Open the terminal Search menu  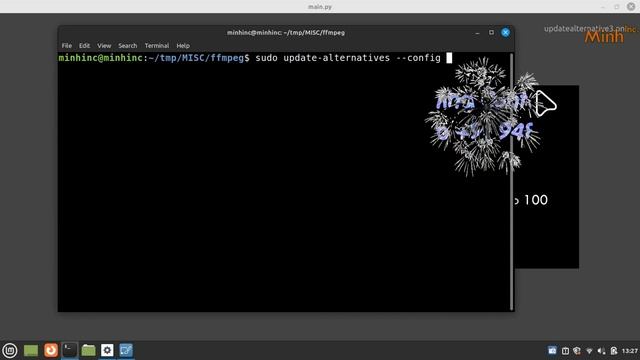point(128,46)
